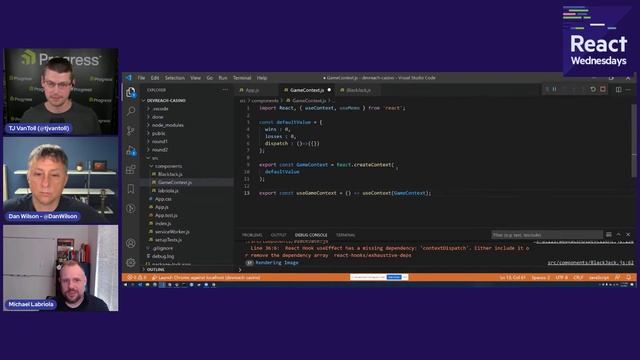Image resolution: width=640 pixels, height=360 pixels.
Task: Open debug.log in the explorer tree
Action: pos(186,256)
